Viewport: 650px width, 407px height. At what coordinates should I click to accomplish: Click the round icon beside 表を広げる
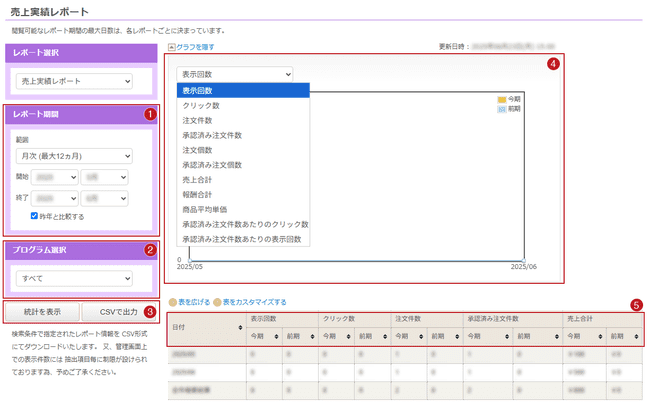coord(173,303)
